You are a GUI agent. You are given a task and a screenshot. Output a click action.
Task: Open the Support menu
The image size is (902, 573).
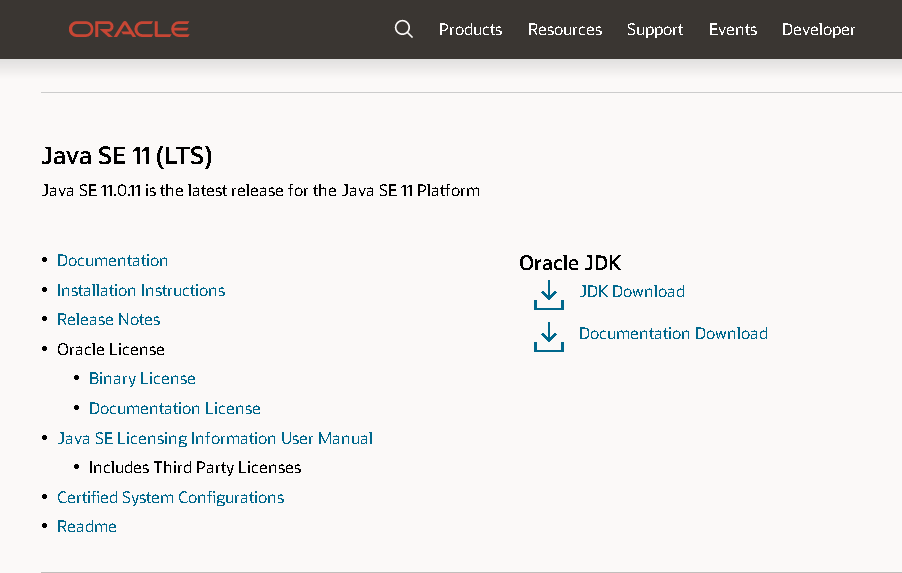(655, 30)
